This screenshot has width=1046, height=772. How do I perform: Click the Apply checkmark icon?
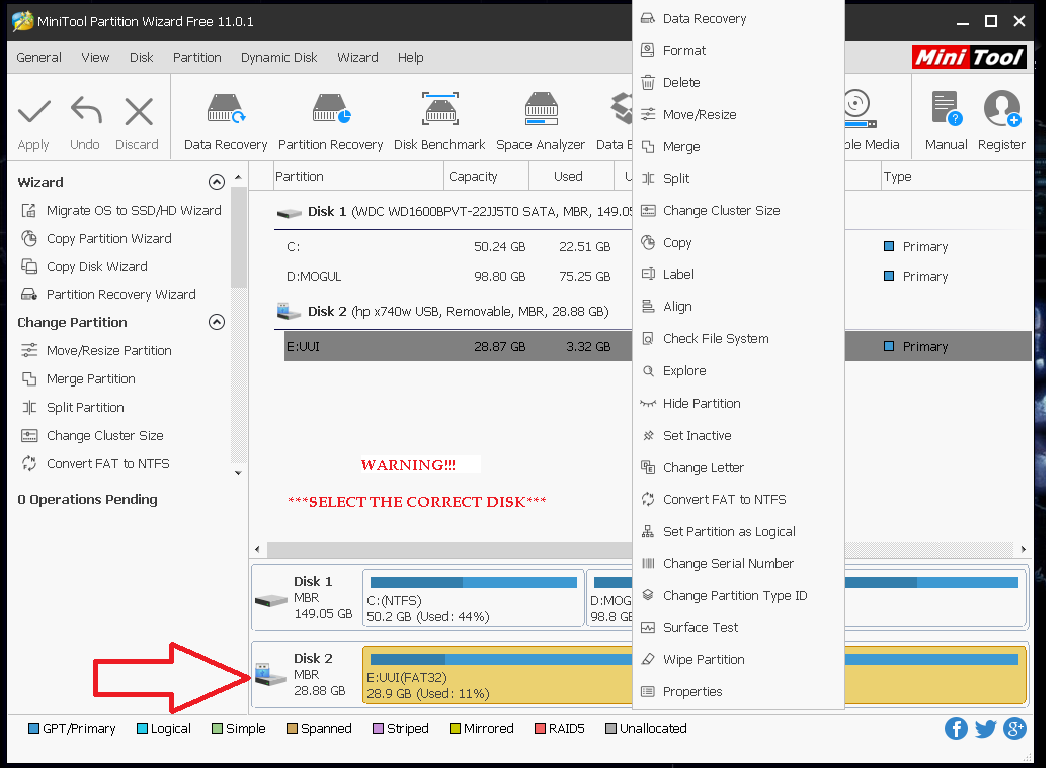34,111
